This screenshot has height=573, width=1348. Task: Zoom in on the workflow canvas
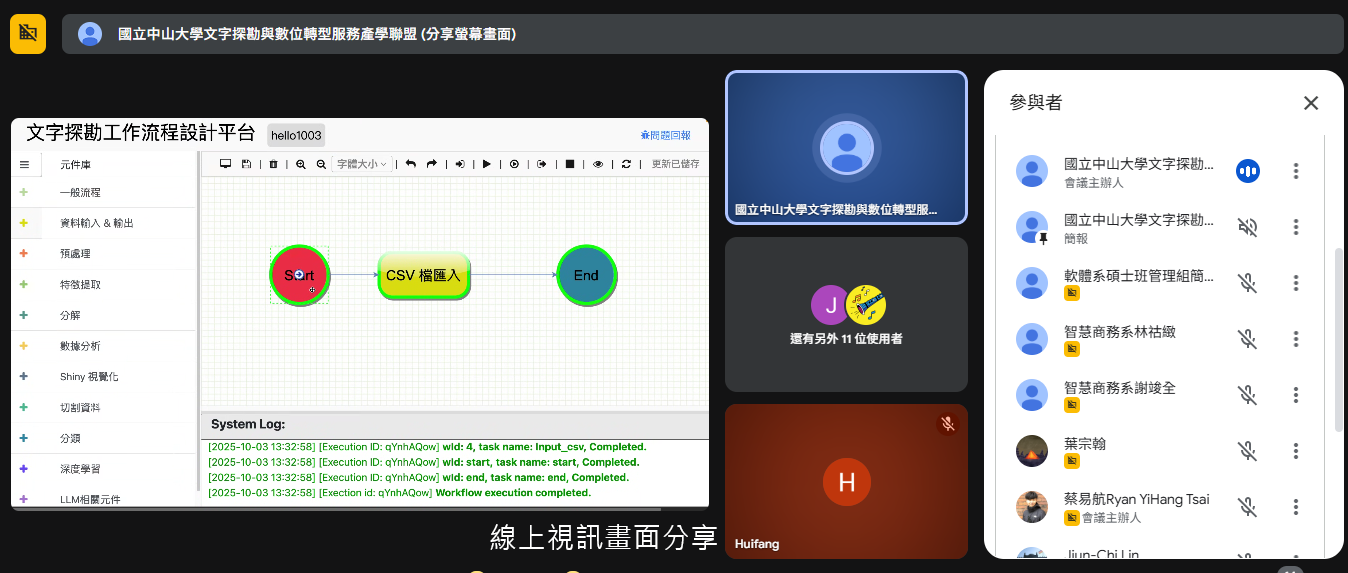pyautogui.click(x=301, y=164)
